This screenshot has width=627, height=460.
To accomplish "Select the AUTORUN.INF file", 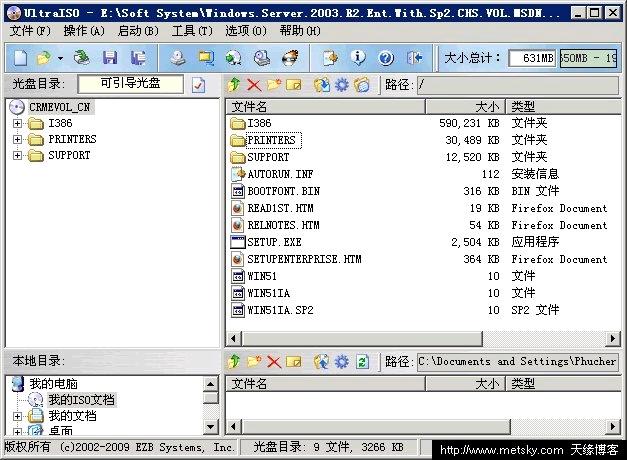I will coord(280,174).
